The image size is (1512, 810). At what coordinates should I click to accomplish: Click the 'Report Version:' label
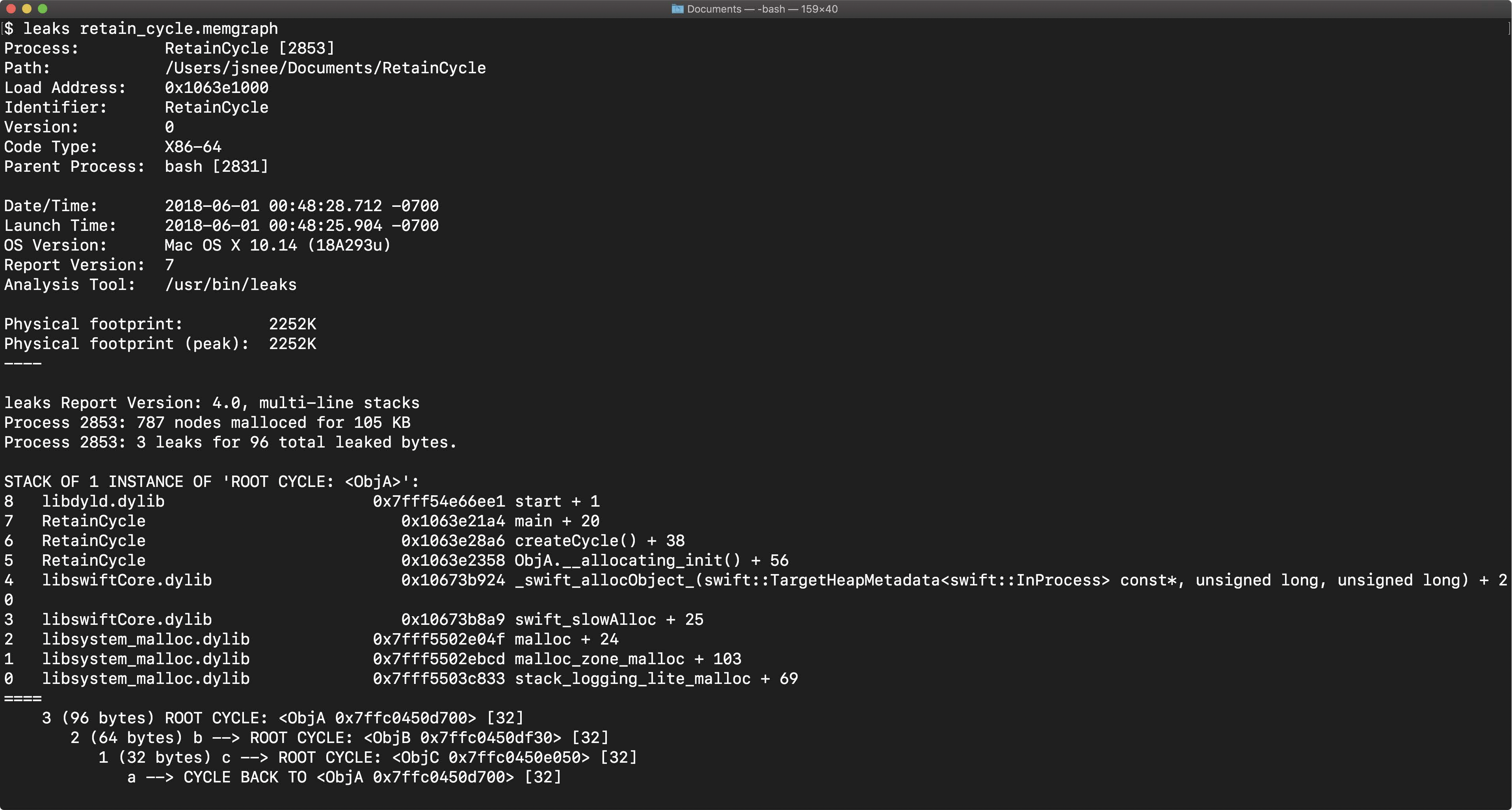coord(74,265)
